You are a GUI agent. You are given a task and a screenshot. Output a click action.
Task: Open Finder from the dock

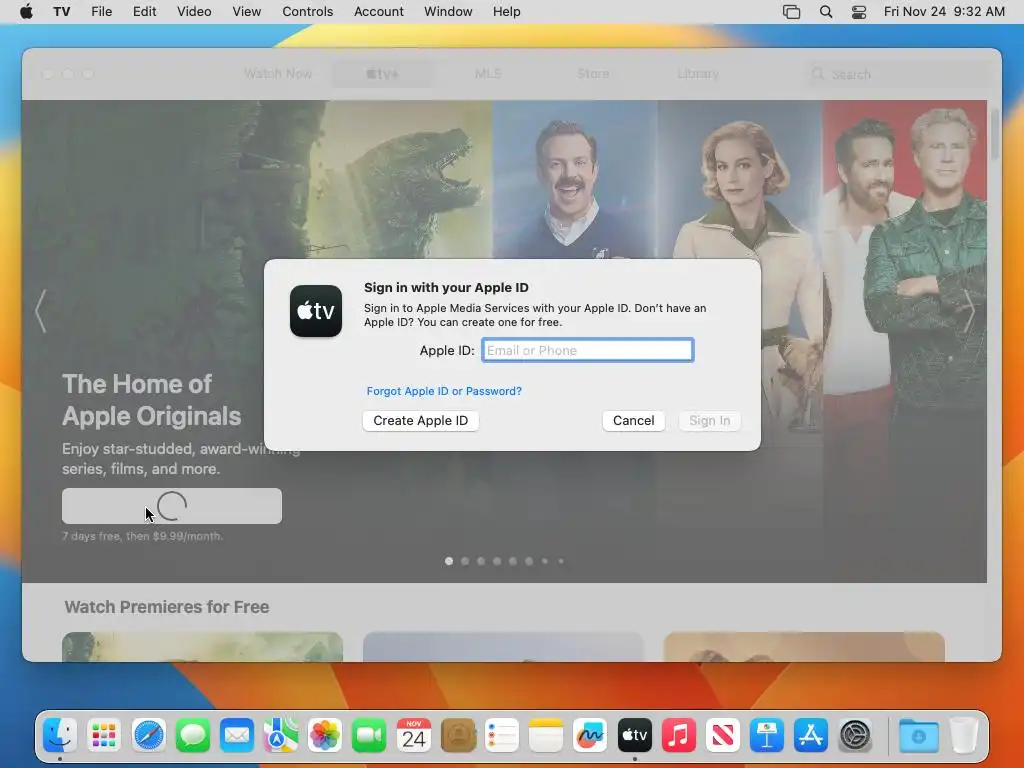click(60, 735)
